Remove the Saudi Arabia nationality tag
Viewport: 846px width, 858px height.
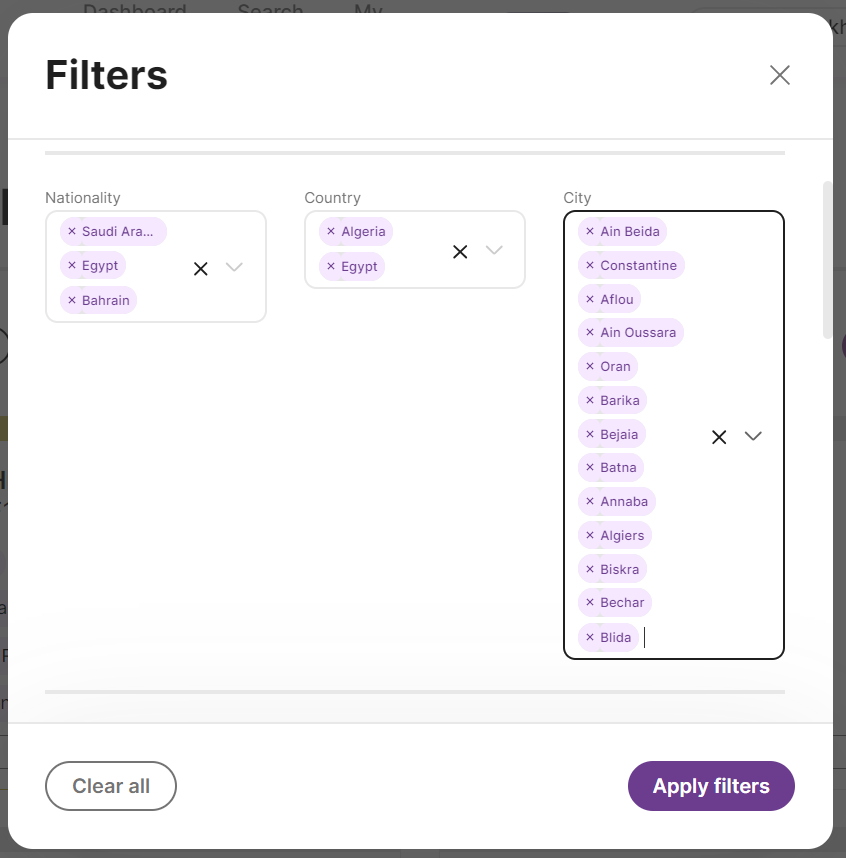[72, 231]
